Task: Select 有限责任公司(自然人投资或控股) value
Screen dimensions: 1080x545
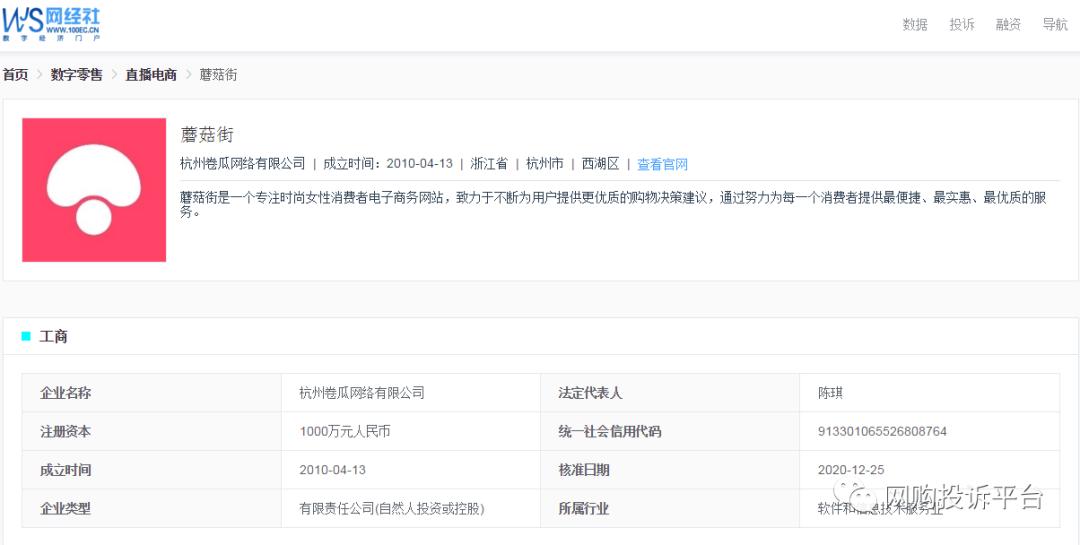Action: [392, 509]
